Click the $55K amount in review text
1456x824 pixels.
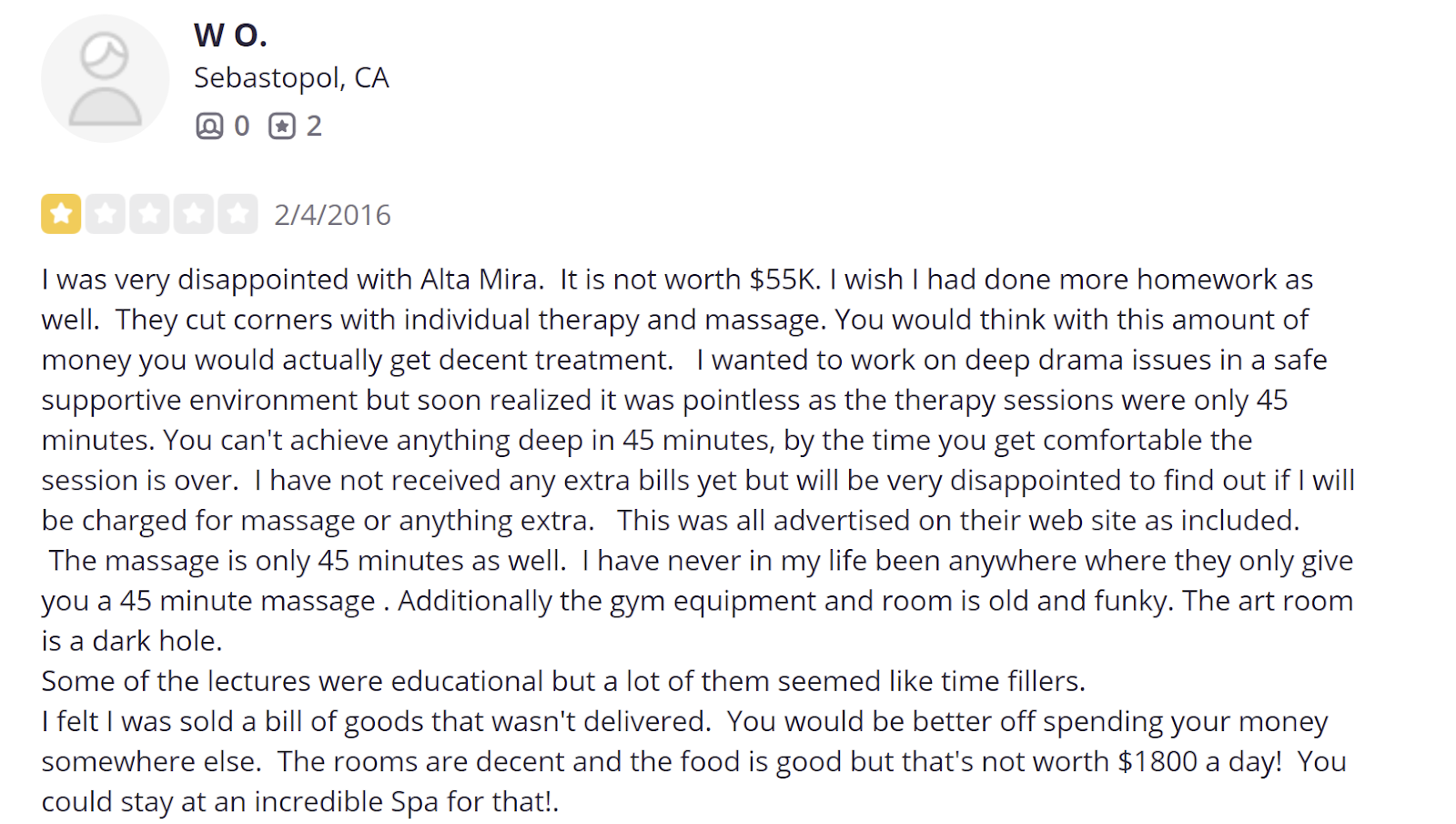tap(784, 280)
